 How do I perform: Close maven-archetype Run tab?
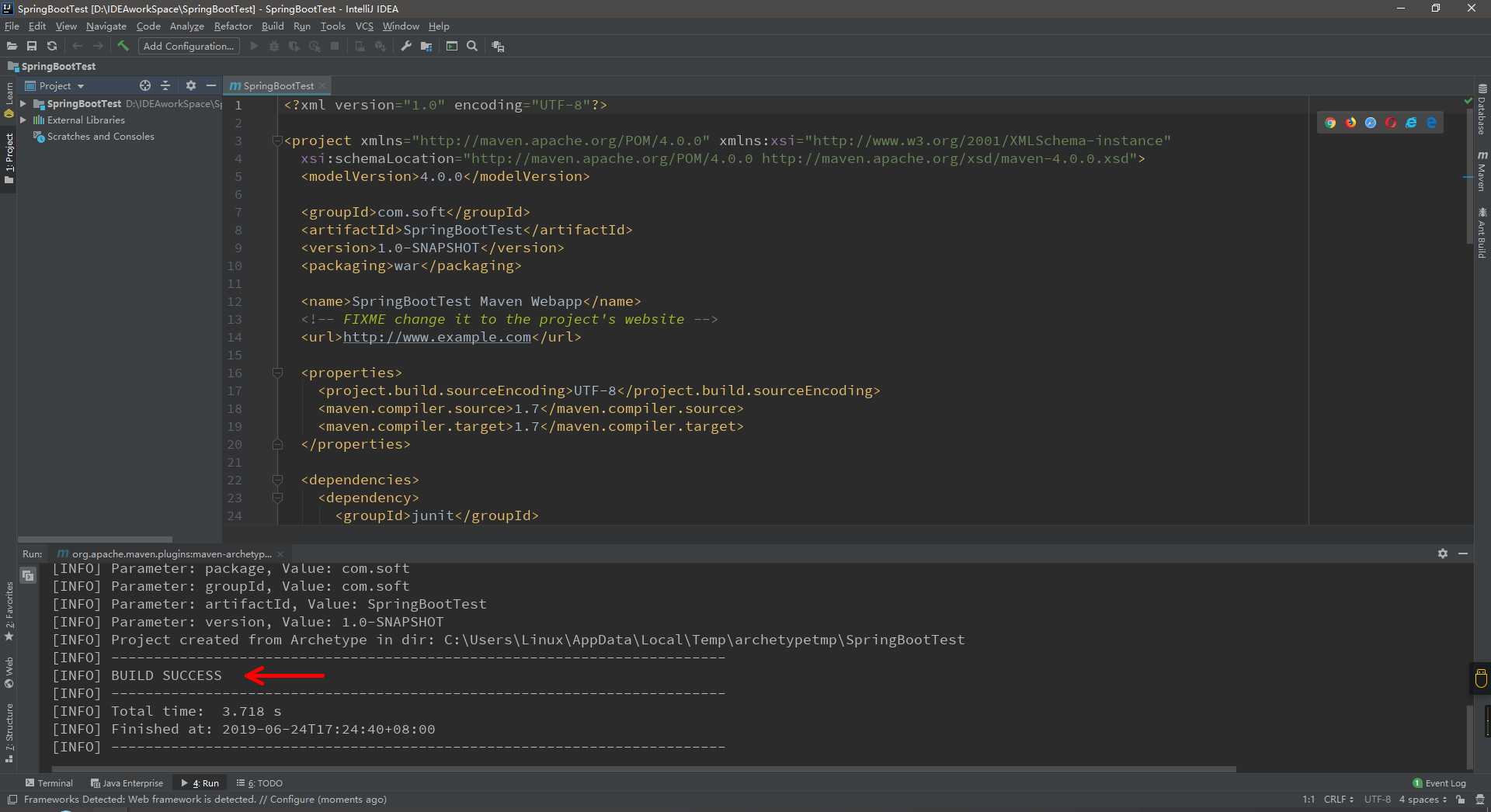point(280,554)
